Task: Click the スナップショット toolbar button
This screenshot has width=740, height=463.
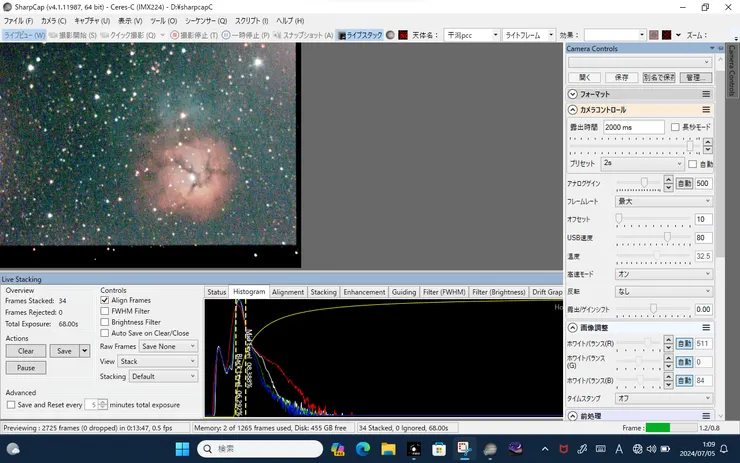Action: [303, 35]
